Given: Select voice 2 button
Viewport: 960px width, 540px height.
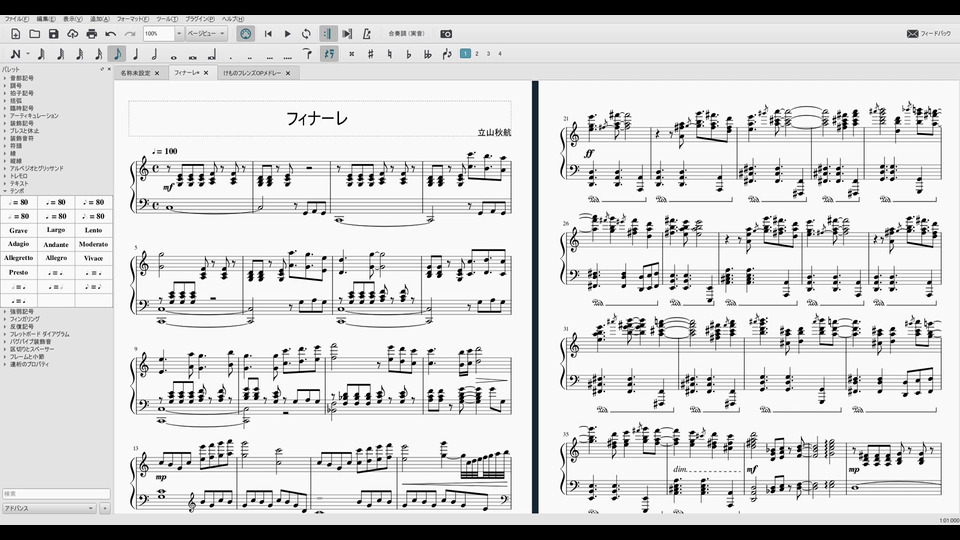Looking at the screenshot, I should [477, 54].
